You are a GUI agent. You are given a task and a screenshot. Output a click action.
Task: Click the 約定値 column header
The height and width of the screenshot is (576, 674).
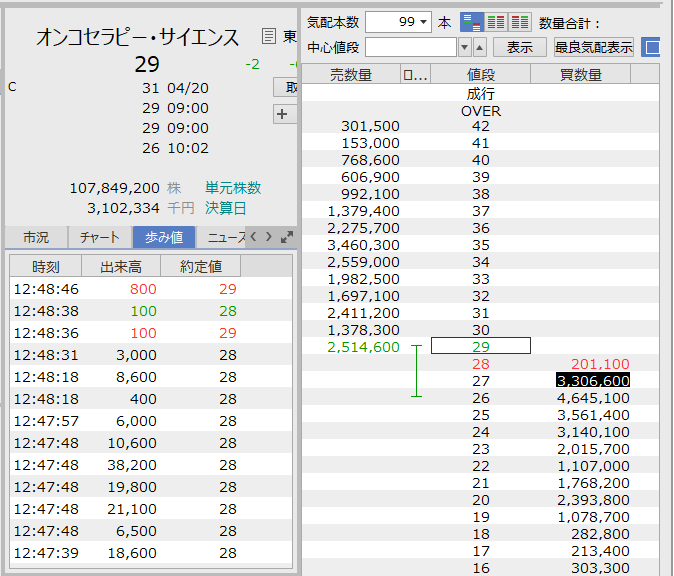pos(201,267)
